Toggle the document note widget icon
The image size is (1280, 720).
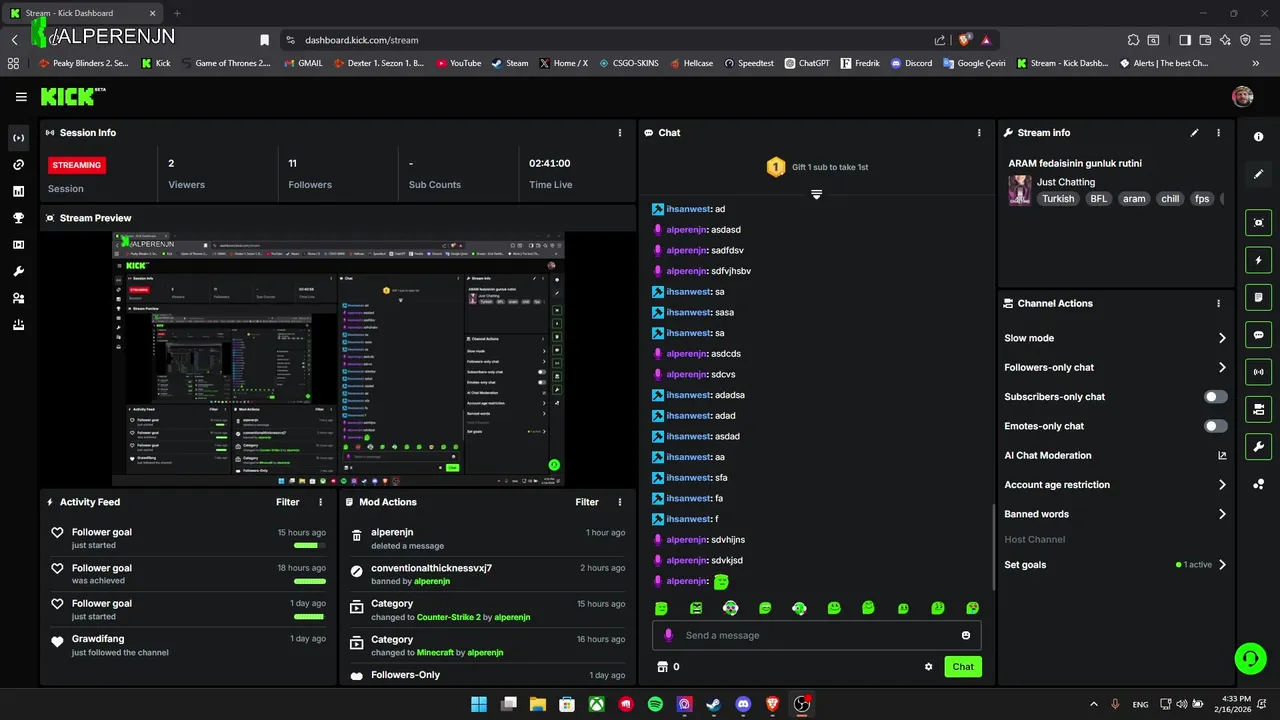(1259, 298)
